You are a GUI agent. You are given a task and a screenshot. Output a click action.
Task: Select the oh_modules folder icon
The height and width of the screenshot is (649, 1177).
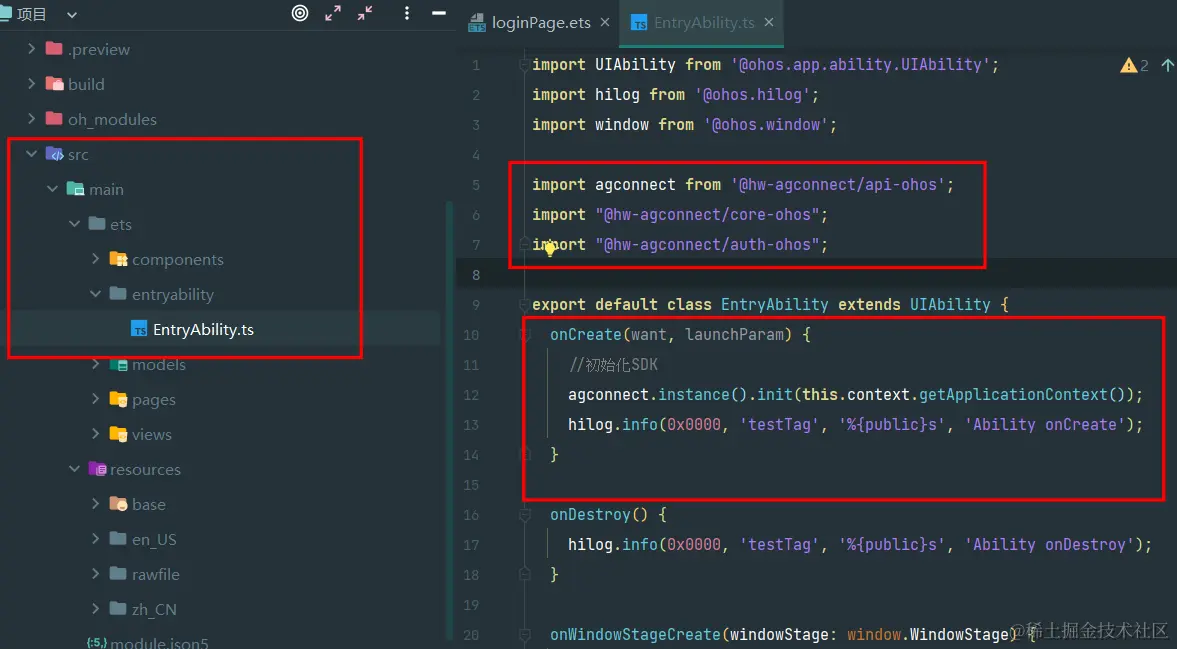point(54,119)
